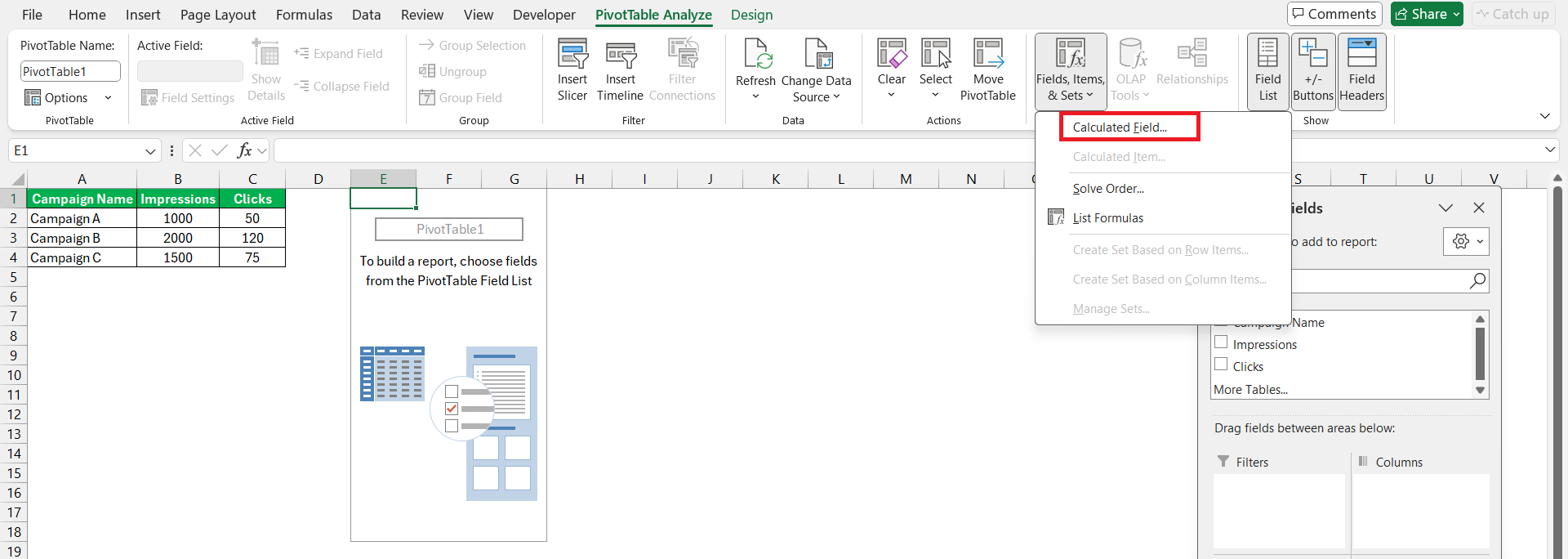Close the PivotTable Fields pane
The image size is (1568, 559).
coord(1479,208)
